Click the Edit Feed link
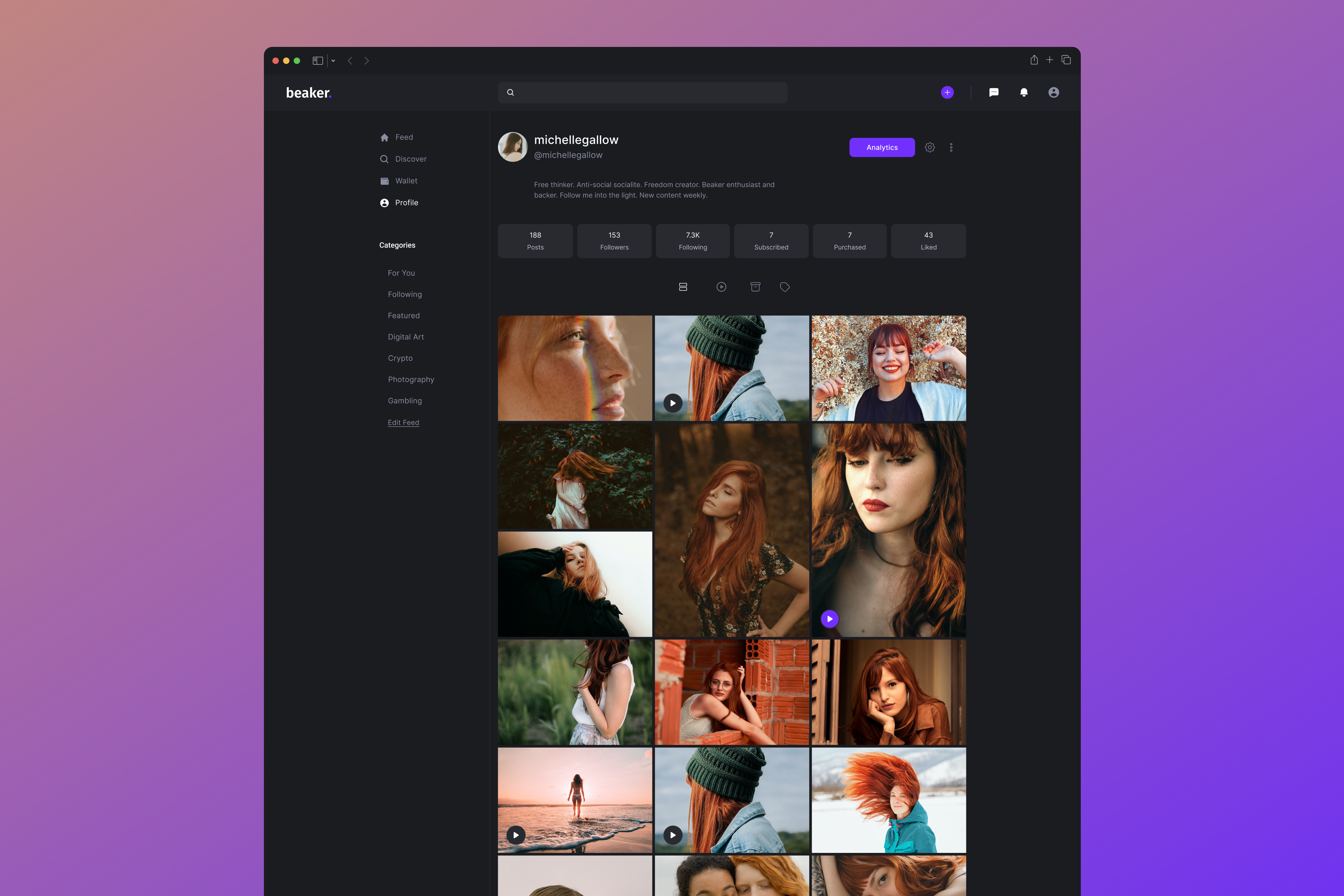The width and height of the screenshot is (1344, 896). pos(404,423)
